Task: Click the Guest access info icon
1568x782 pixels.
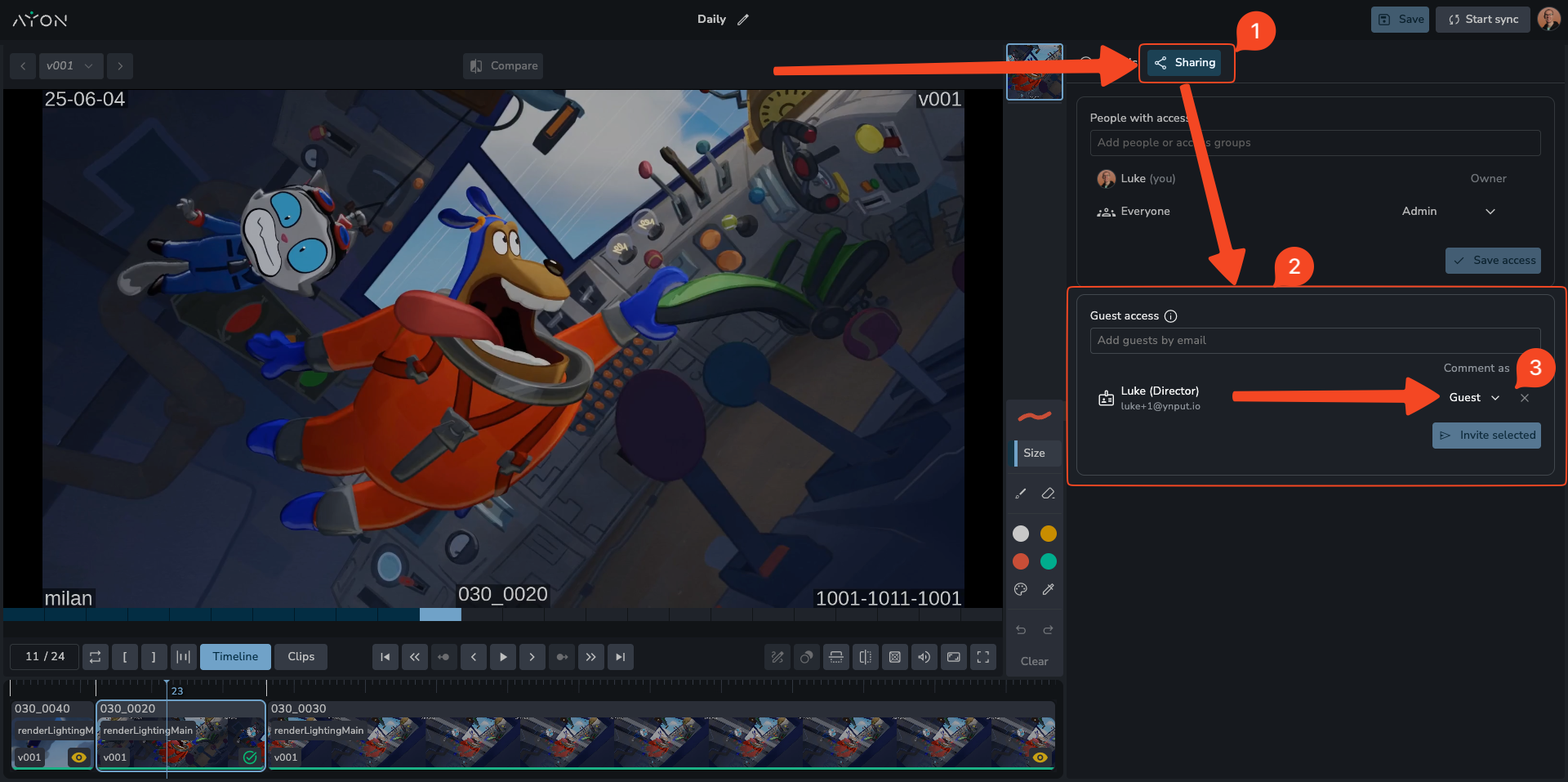Action: (1170, 316)
